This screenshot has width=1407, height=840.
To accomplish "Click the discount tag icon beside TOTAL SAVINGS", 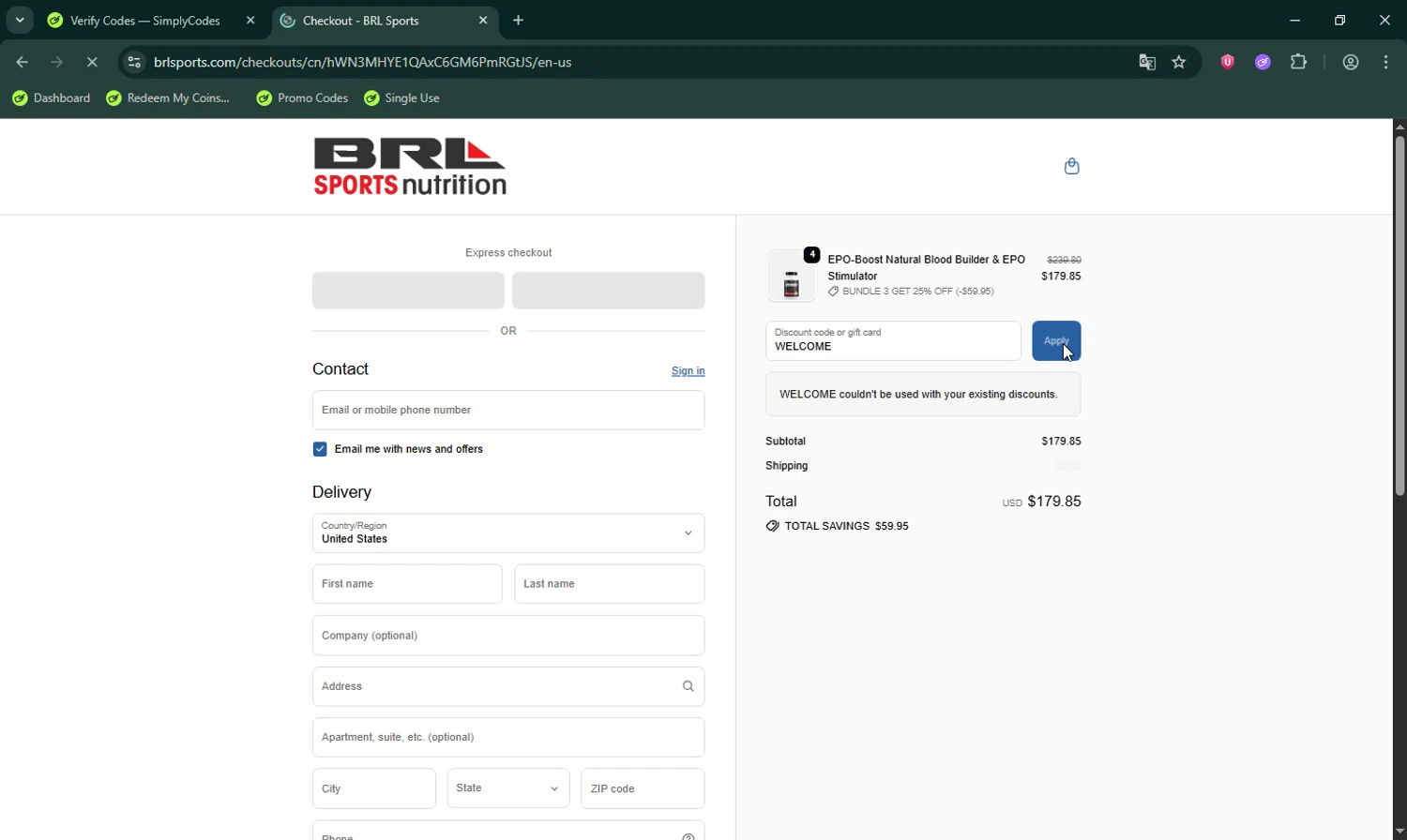I will (x=772, y=526).
